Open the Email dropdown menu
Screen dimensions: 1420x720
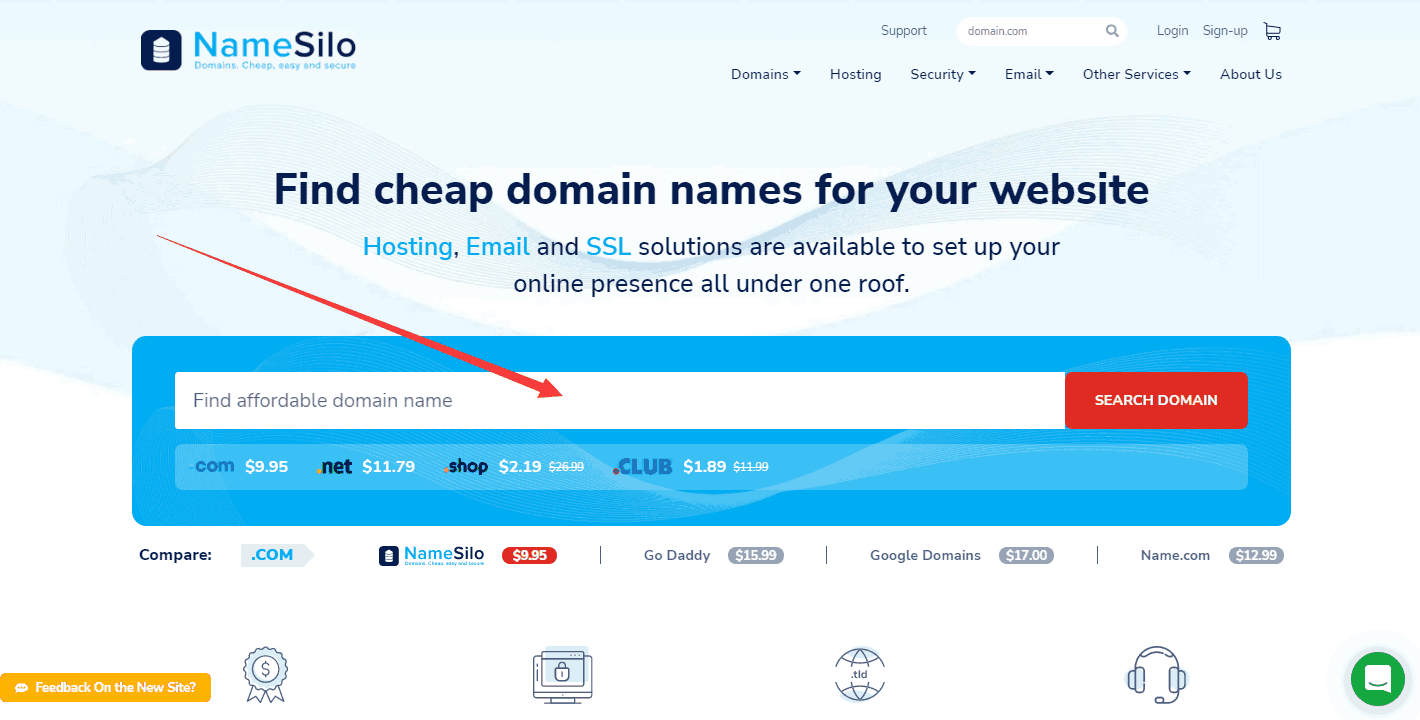(x=1029, y=74)
